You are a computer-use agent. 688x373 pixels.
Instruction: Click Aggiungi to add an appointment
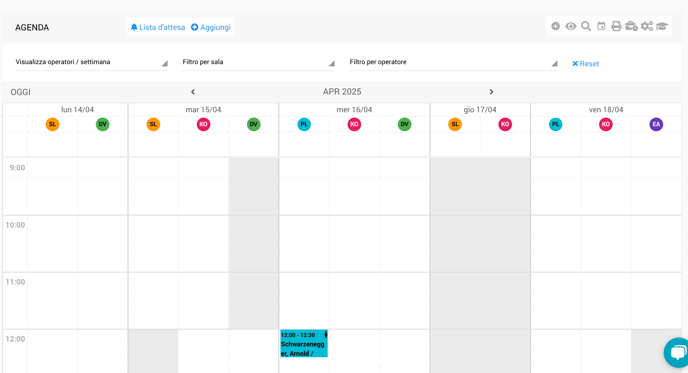coord(211,27)
